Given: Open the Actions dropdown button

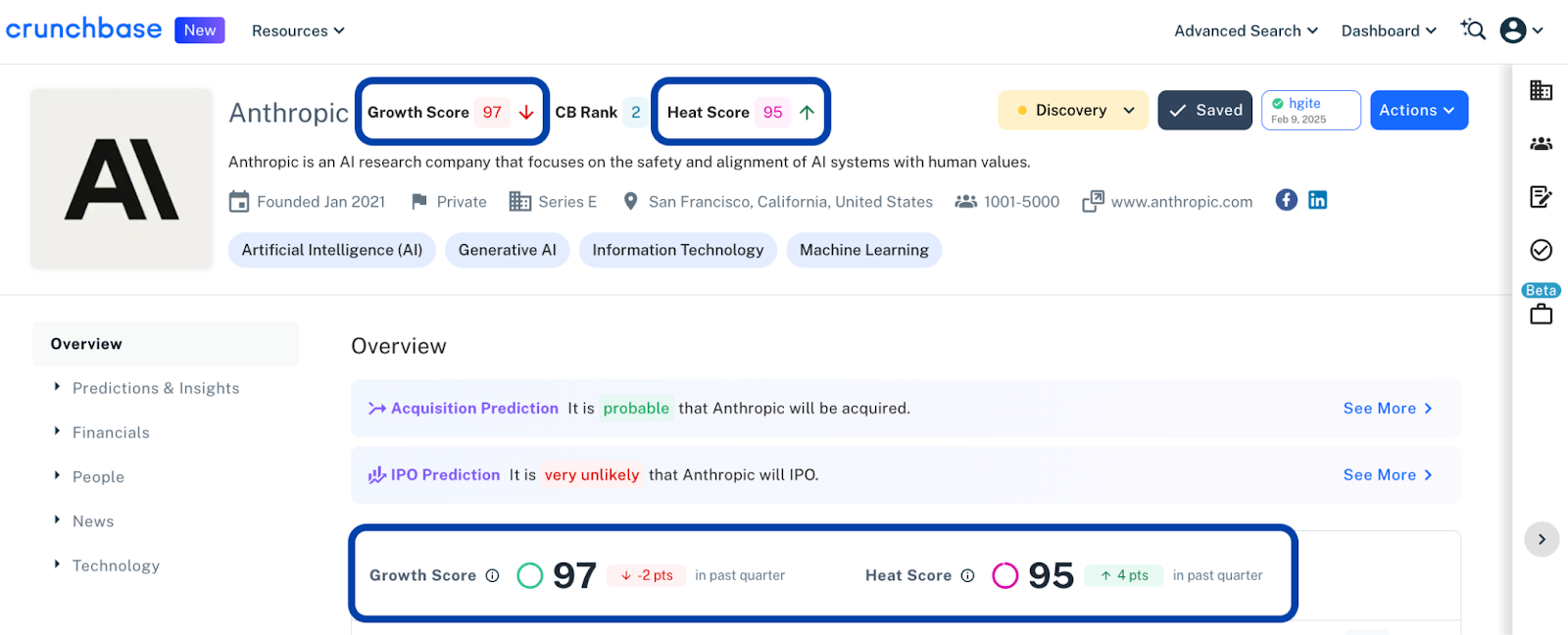Looking at the screenshot, I should 1419,111.
